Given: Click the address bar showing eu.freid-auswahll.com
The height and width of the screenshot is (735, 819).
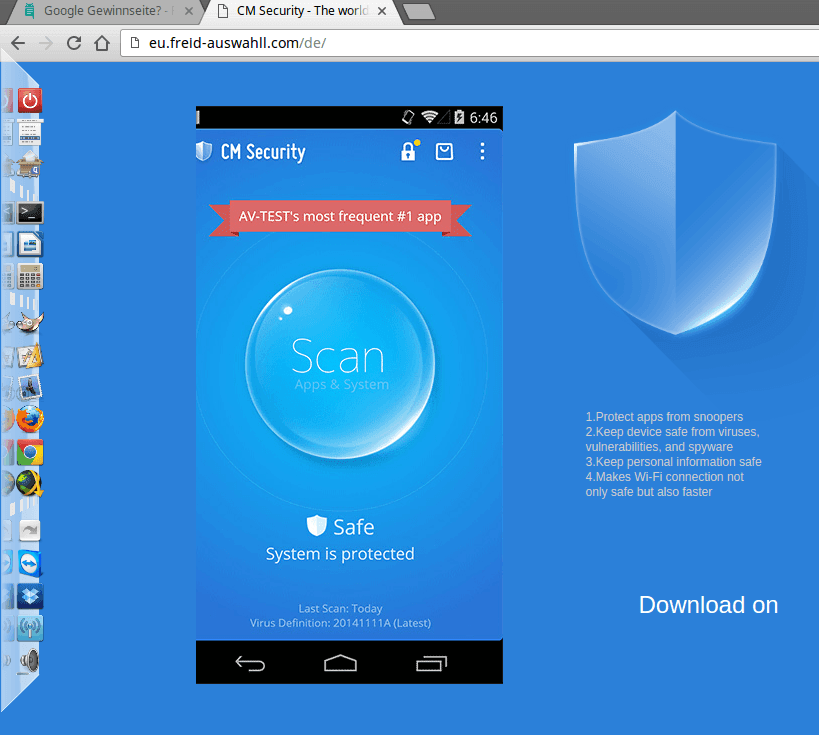Looking at the screenshot, I should tap(470, 43).
